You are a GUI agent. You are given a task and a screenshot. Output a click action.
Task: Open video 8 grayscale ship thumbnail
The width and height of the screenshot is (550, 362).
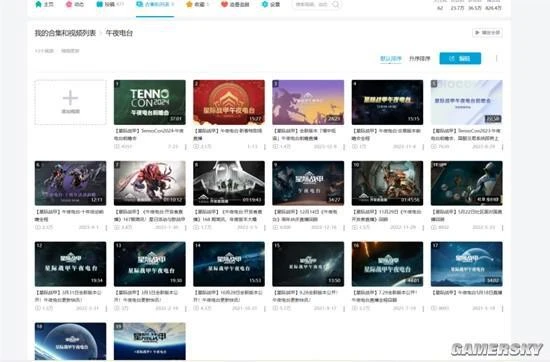(x=229, y=183)
